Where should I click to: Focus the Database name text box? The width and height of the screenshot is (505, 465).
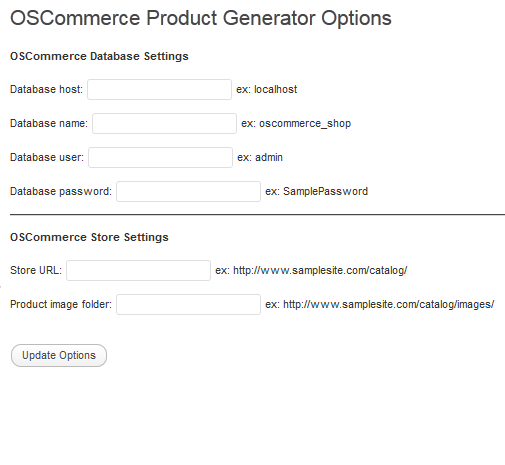[164, 123]
